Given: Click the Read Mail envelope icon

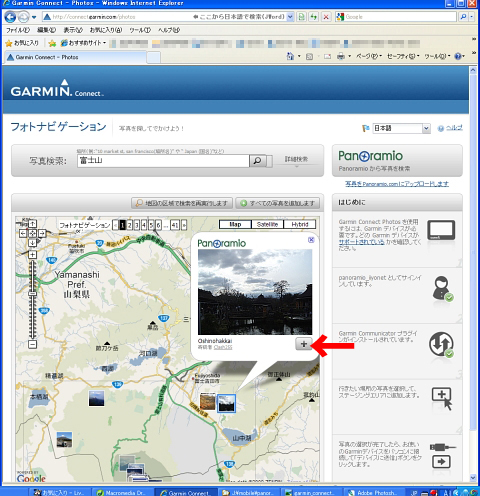Looking at the screenshot, I should tap(327, 57).
